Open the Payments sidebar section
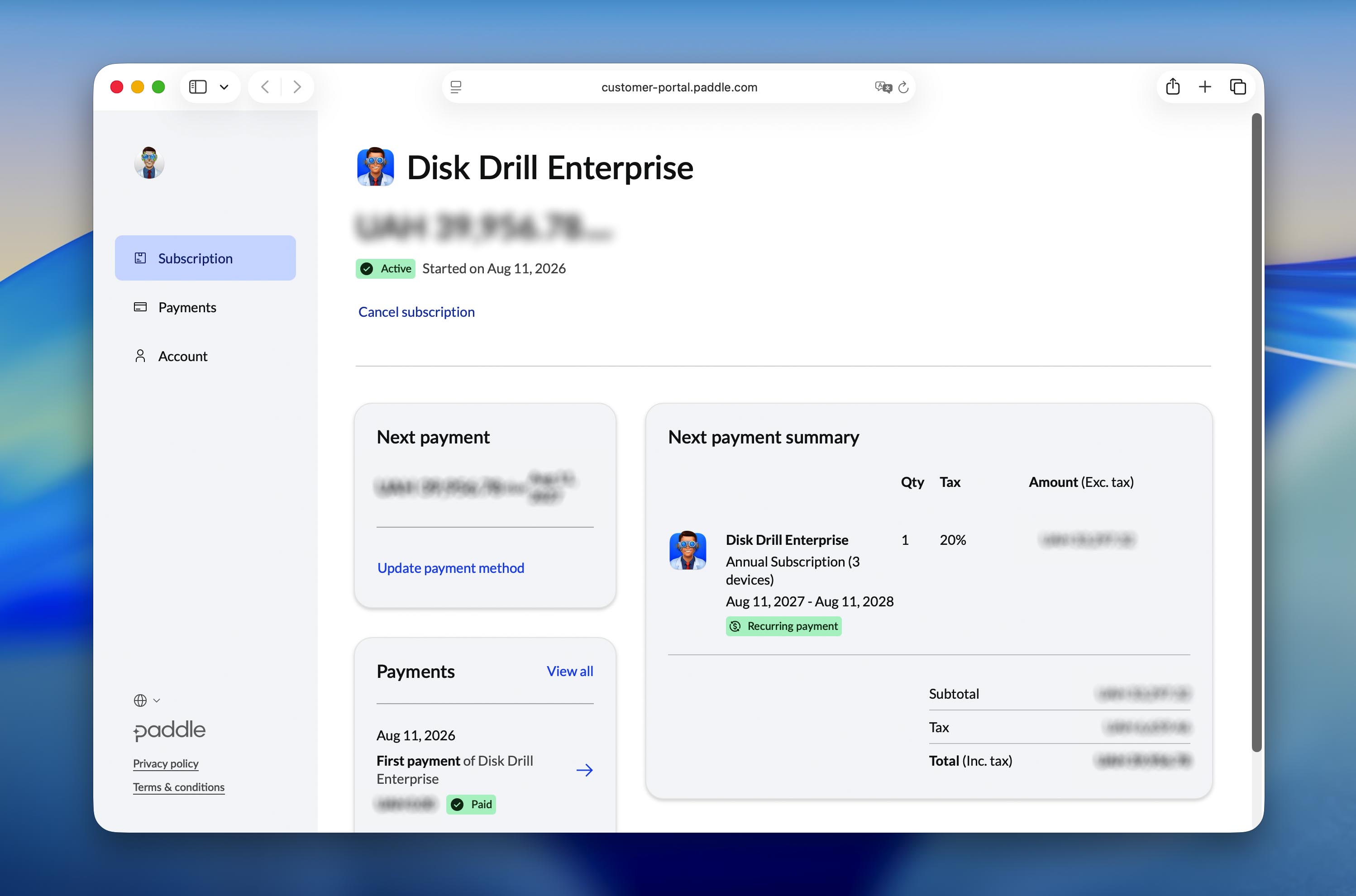 click(205, 307)
